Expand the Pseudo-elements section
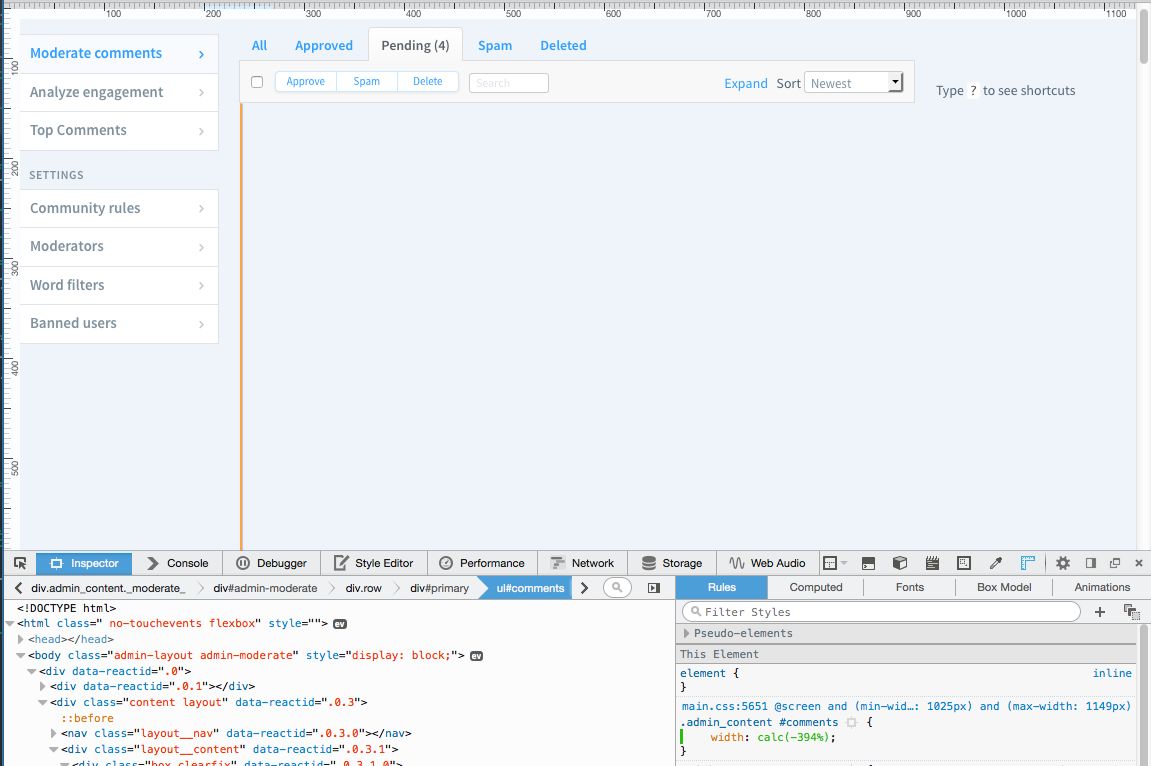Image resolution: width=1151 pixels, height=766 pixels. click(686, 633)
